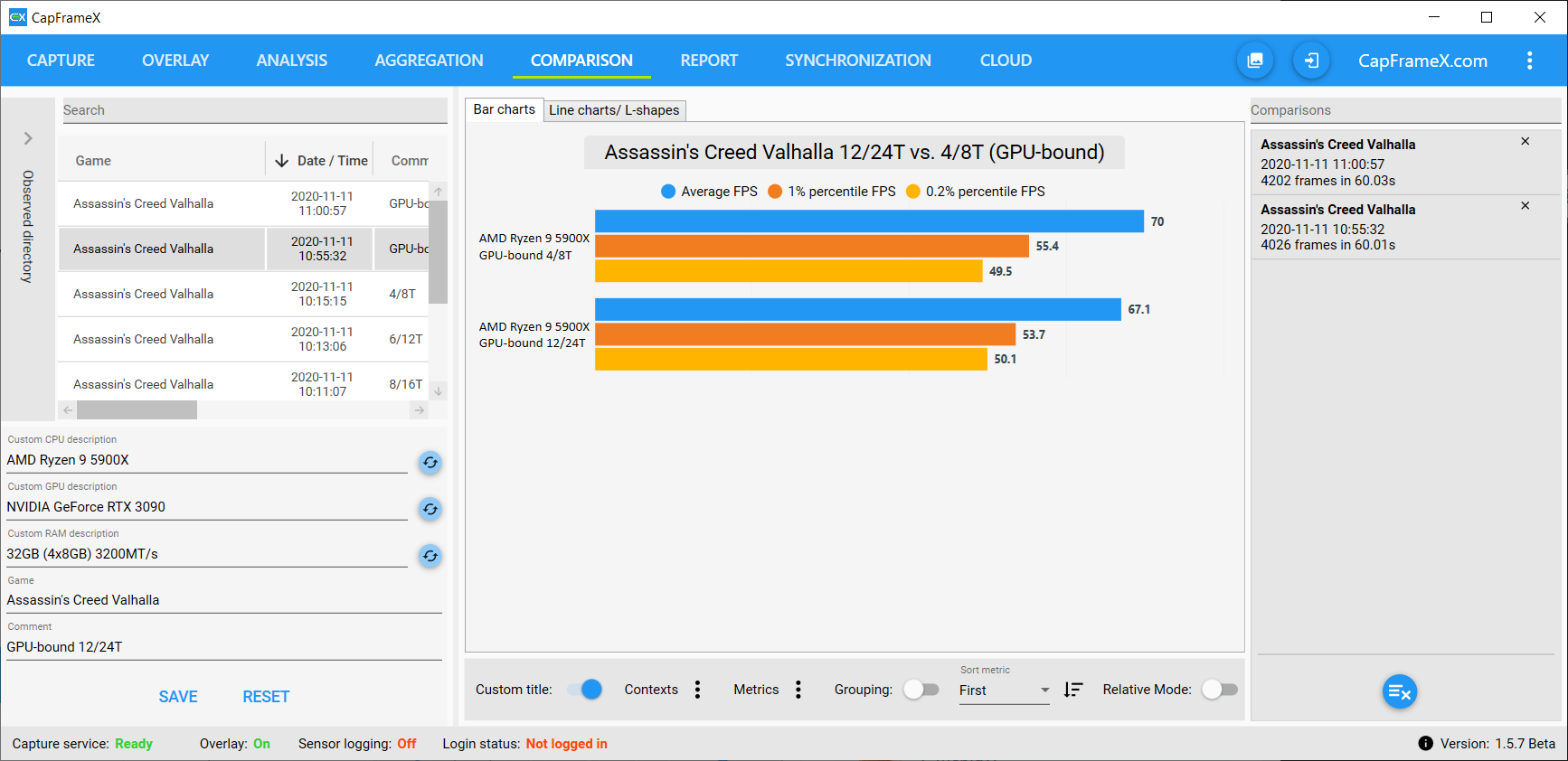Open the three-dot main menu in header
This screenshot has width=1568, height=761.
[x=1529, y=61]
